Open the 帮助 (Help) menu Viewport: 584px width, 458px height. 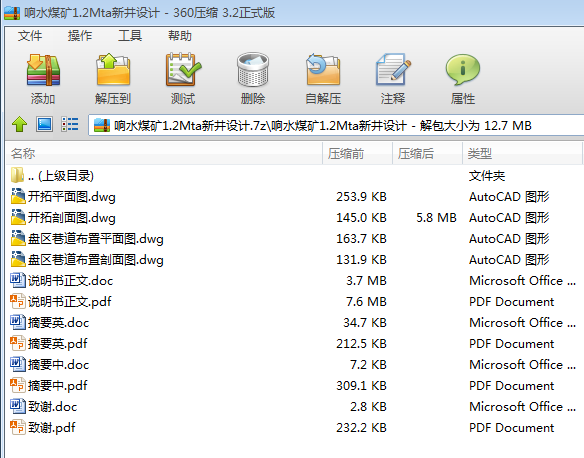[x=180, y=36]
